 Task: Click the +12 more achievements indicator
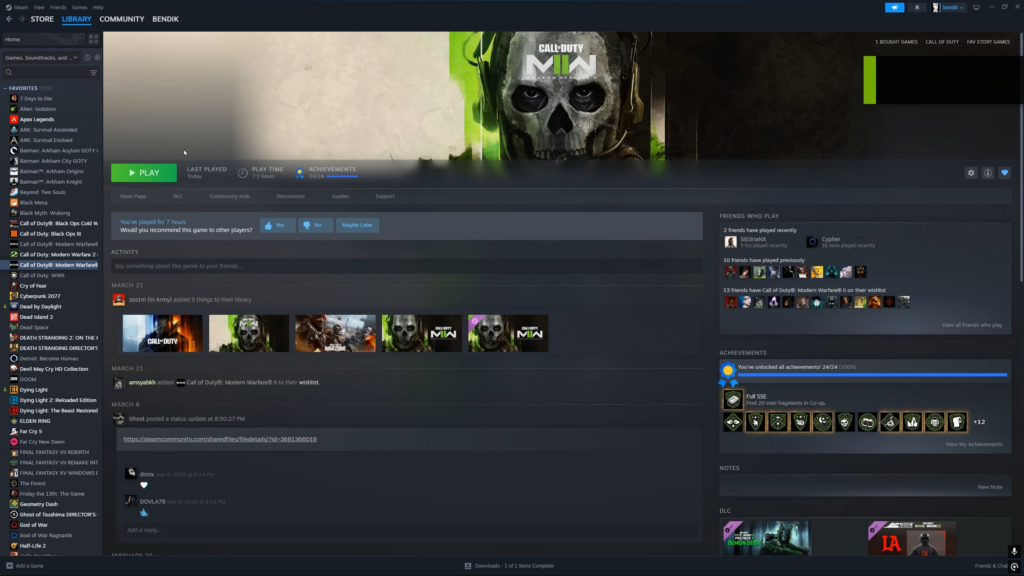pos(980,422)
